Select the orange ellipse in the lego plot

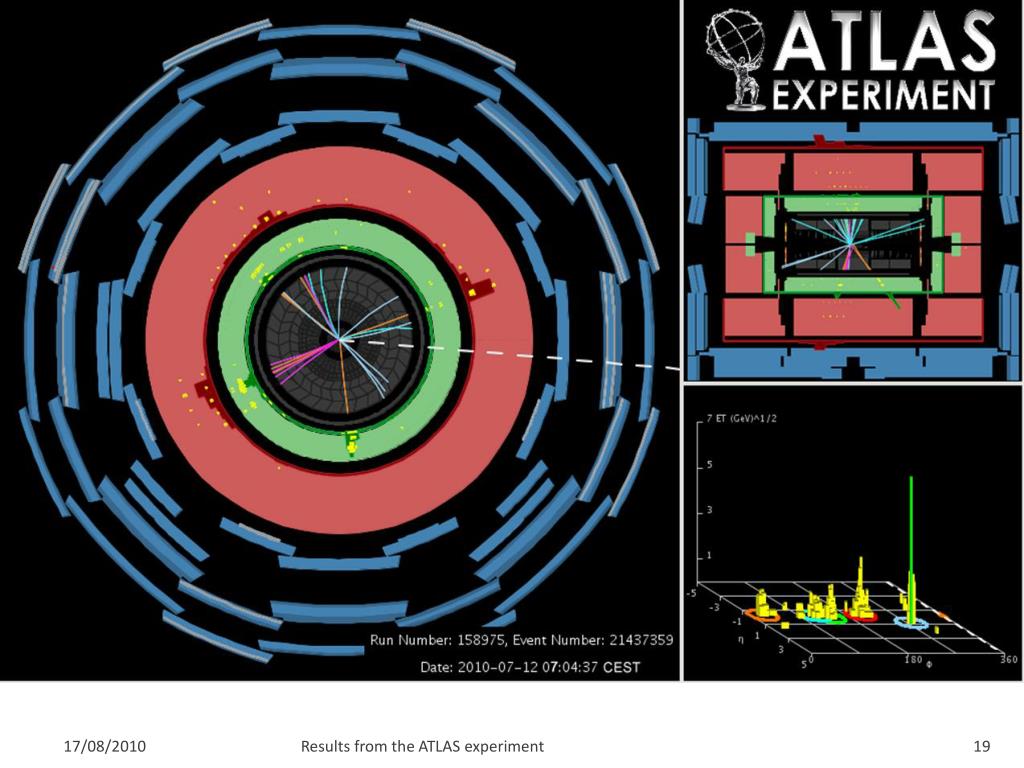click(x=762, y=616)
